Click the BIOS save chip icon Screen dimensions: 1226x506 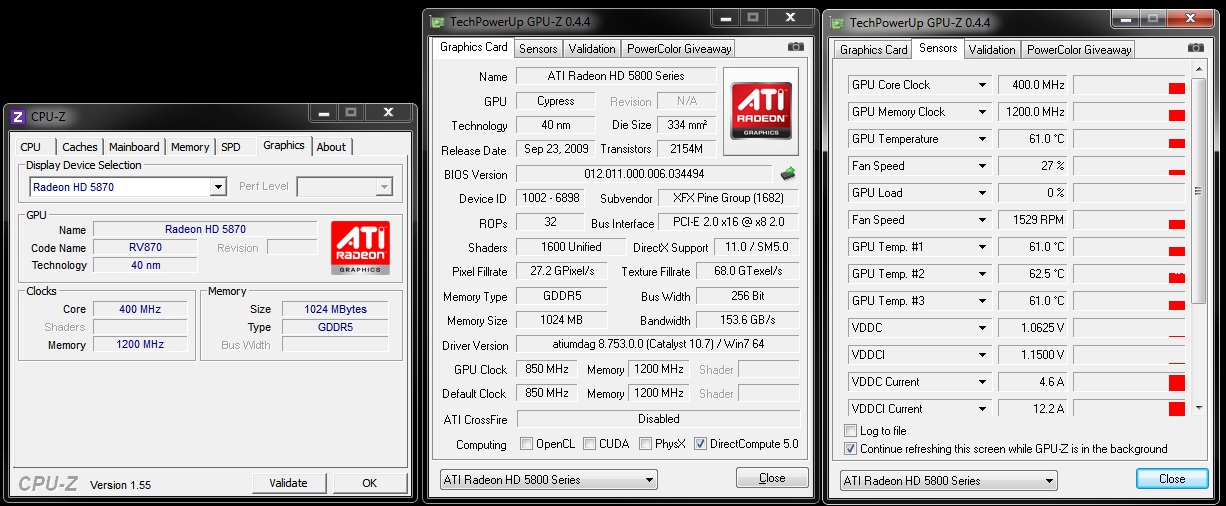[x=788, y=173]
